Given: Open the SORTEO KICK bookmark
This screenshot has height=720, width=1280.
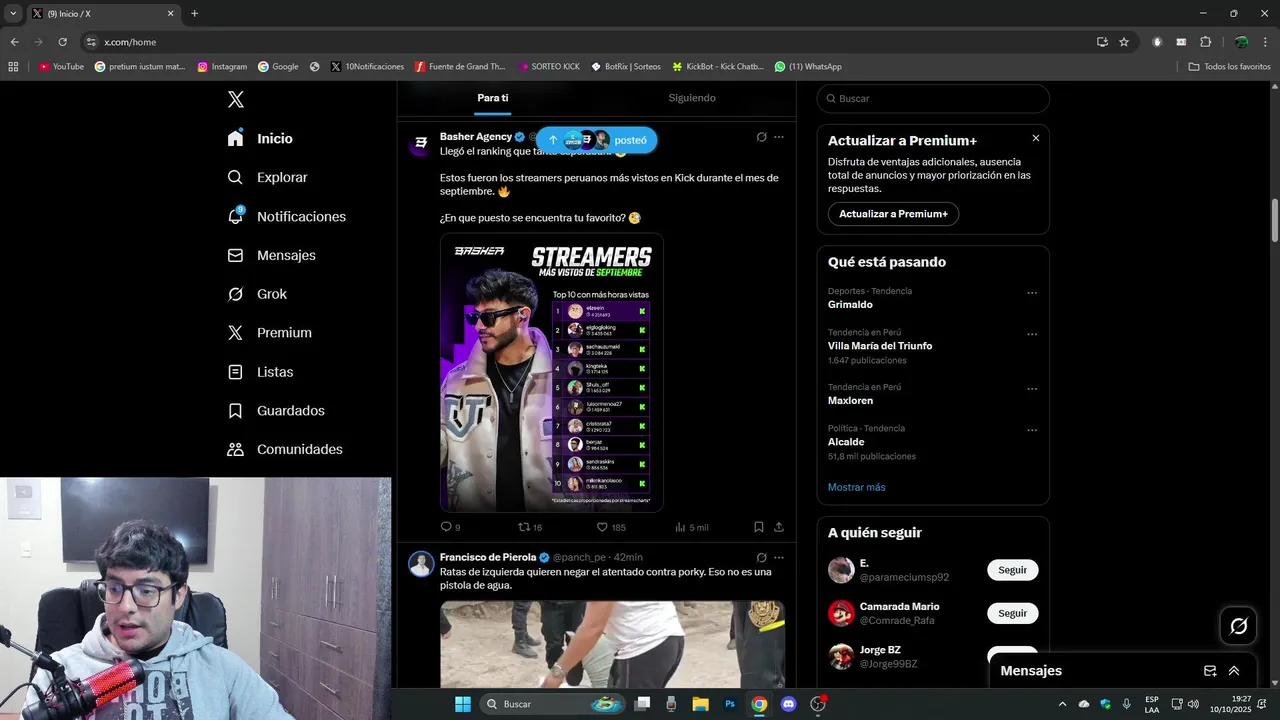Looking at the screenshot, I should [x=549, y=67].
